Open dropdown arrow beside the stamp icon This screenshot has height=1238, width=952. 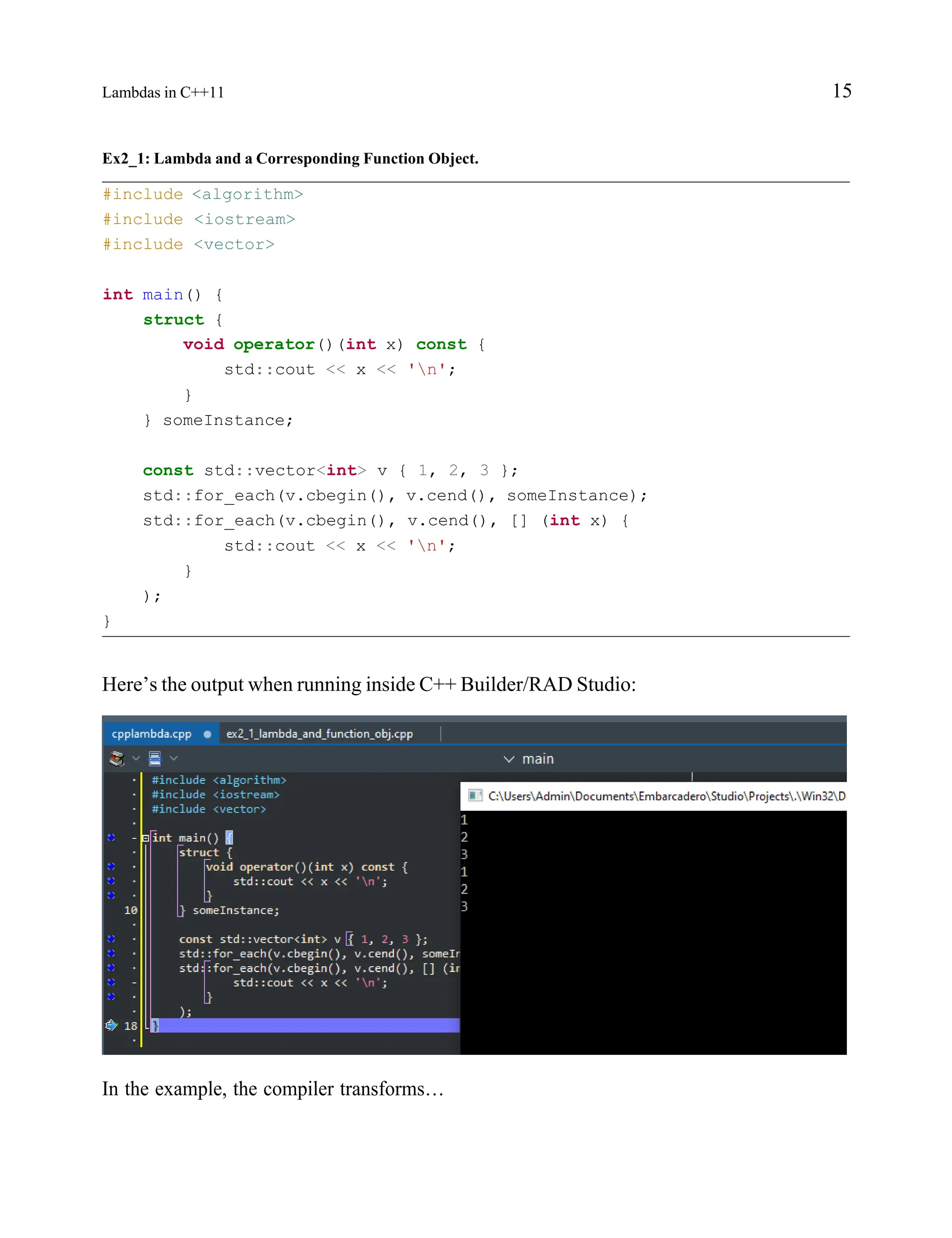pos(136,758)
